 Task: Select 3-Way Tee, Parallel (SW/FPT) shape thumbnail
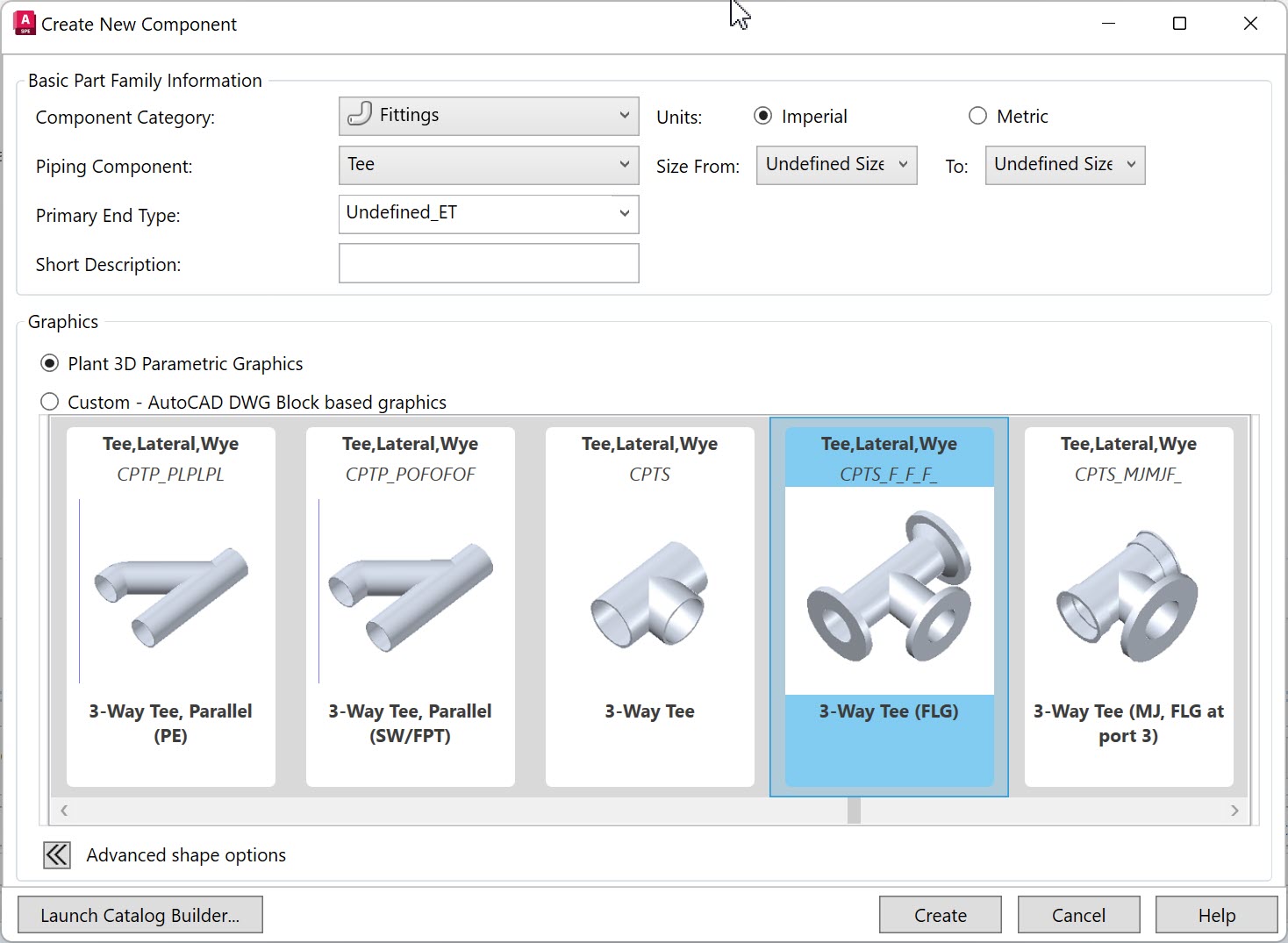pyautogui.click(x=411, y=607)
